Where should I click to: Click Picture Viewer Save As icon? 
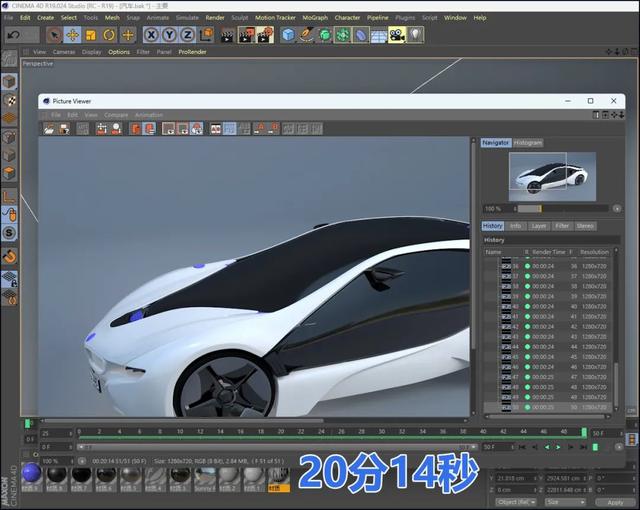pyautogui.click(x=64, y=129)
